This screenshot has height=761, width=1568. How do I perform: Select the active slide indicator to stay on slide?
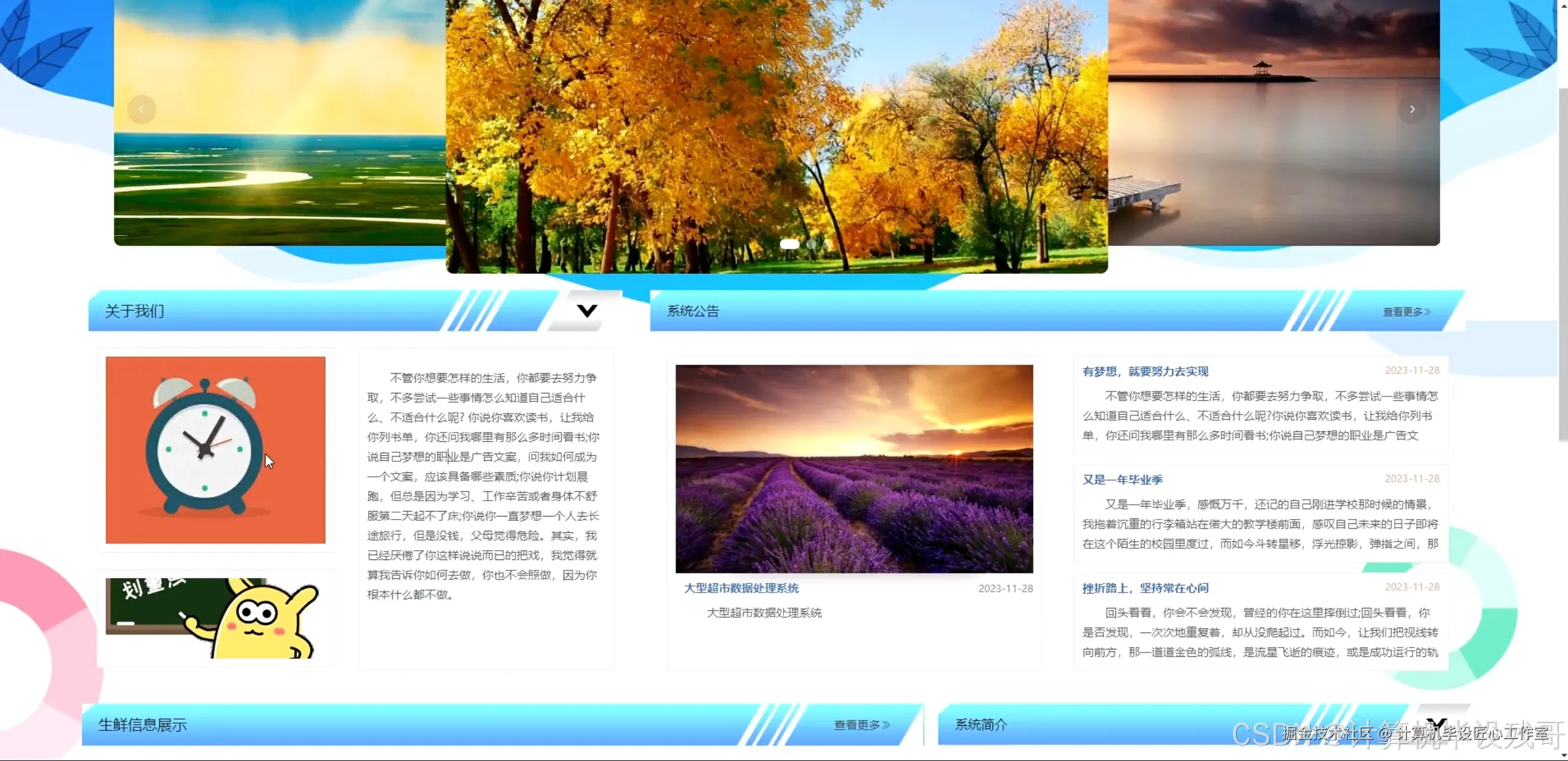(790, 244)
